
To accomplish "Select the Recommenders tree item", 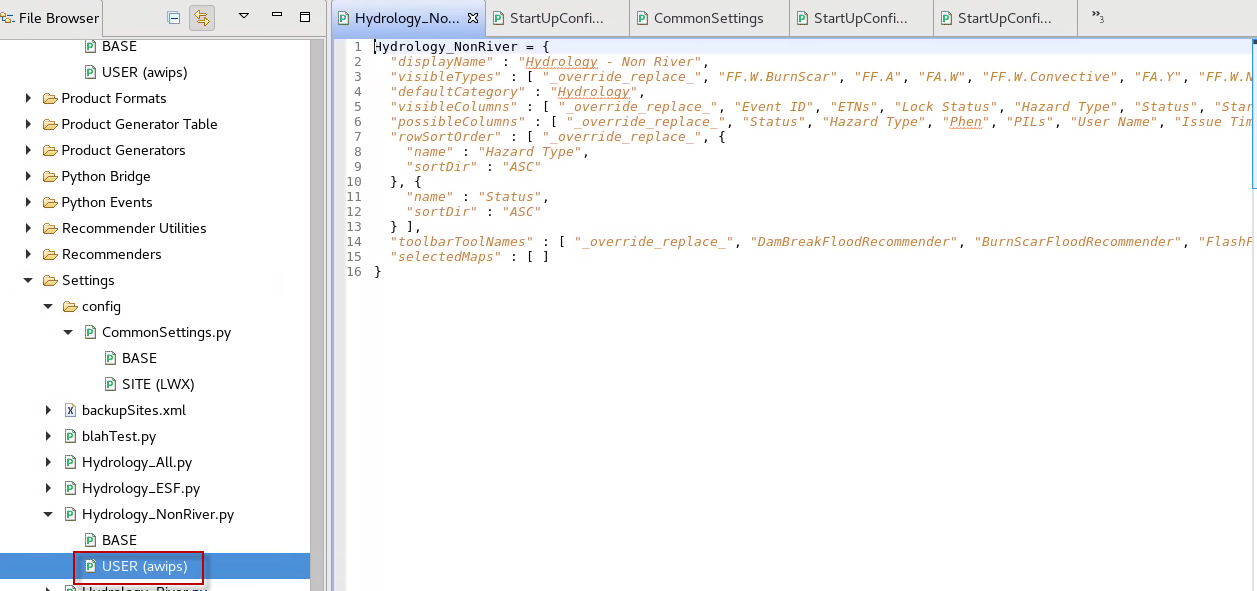I will pos(112,254).
